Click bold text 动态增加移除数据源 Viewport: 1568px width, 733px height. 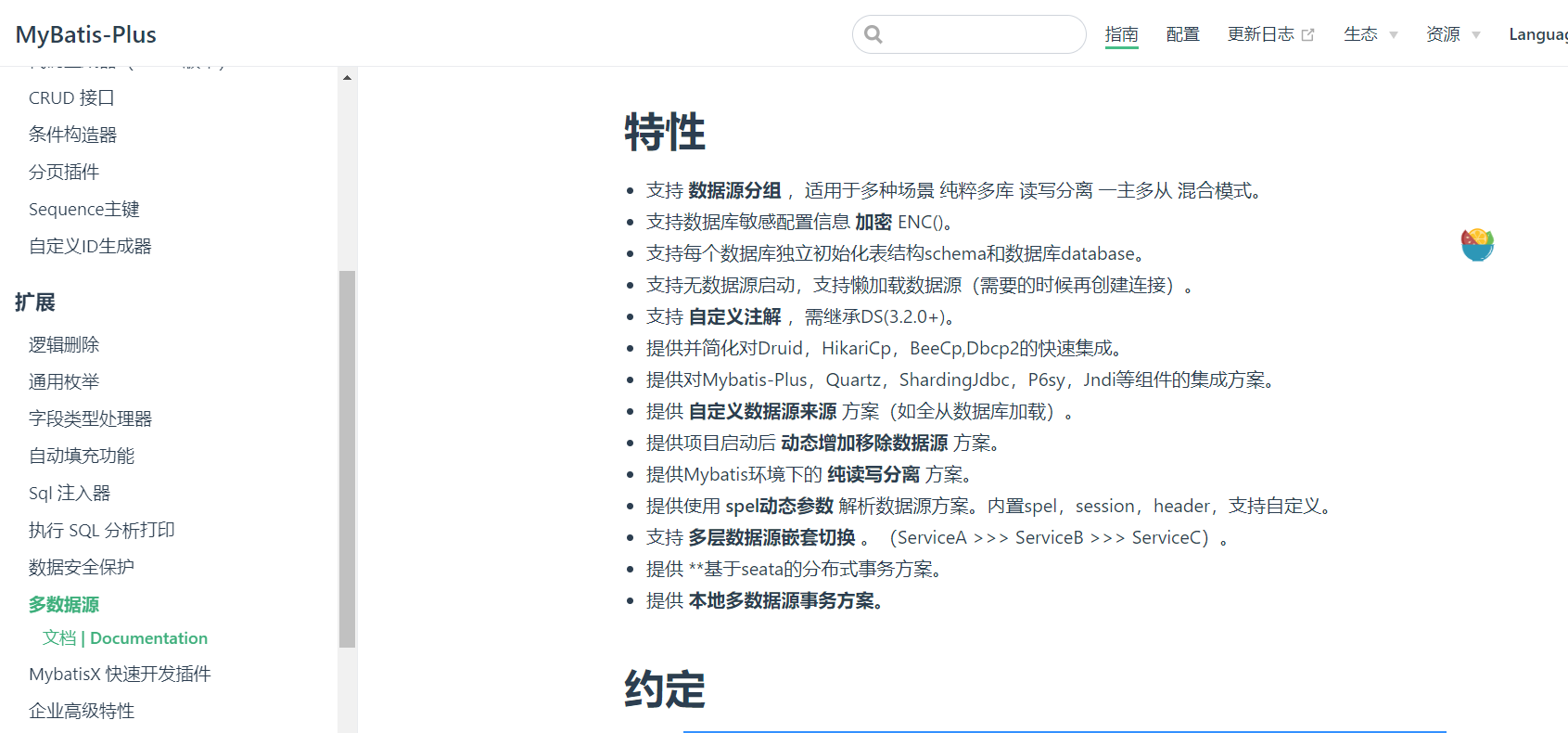coord(864,443)
